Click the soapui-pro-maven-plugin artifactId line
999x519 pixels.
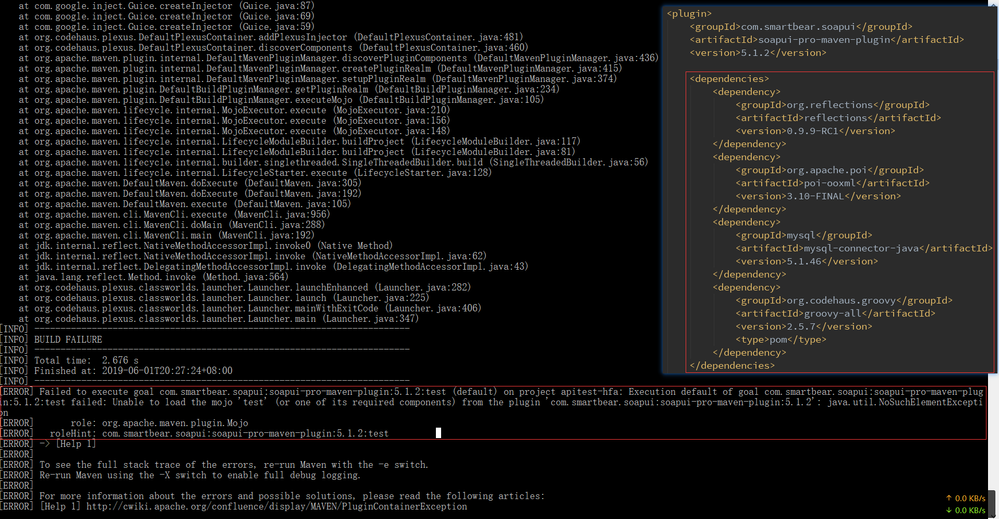826,39
